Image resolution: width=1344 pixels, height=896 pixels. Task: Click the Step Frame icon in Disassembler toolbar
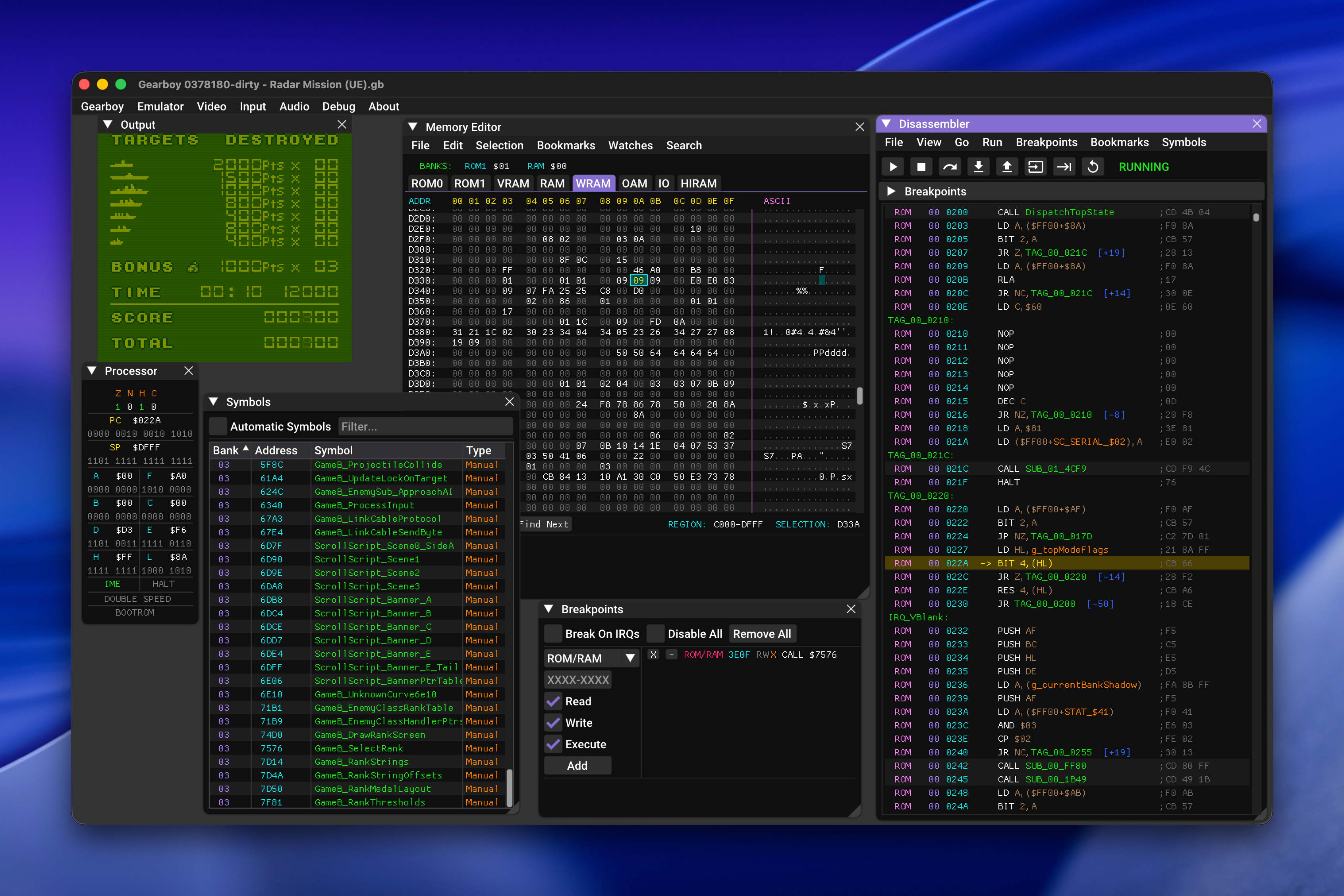pos(1035,166)
